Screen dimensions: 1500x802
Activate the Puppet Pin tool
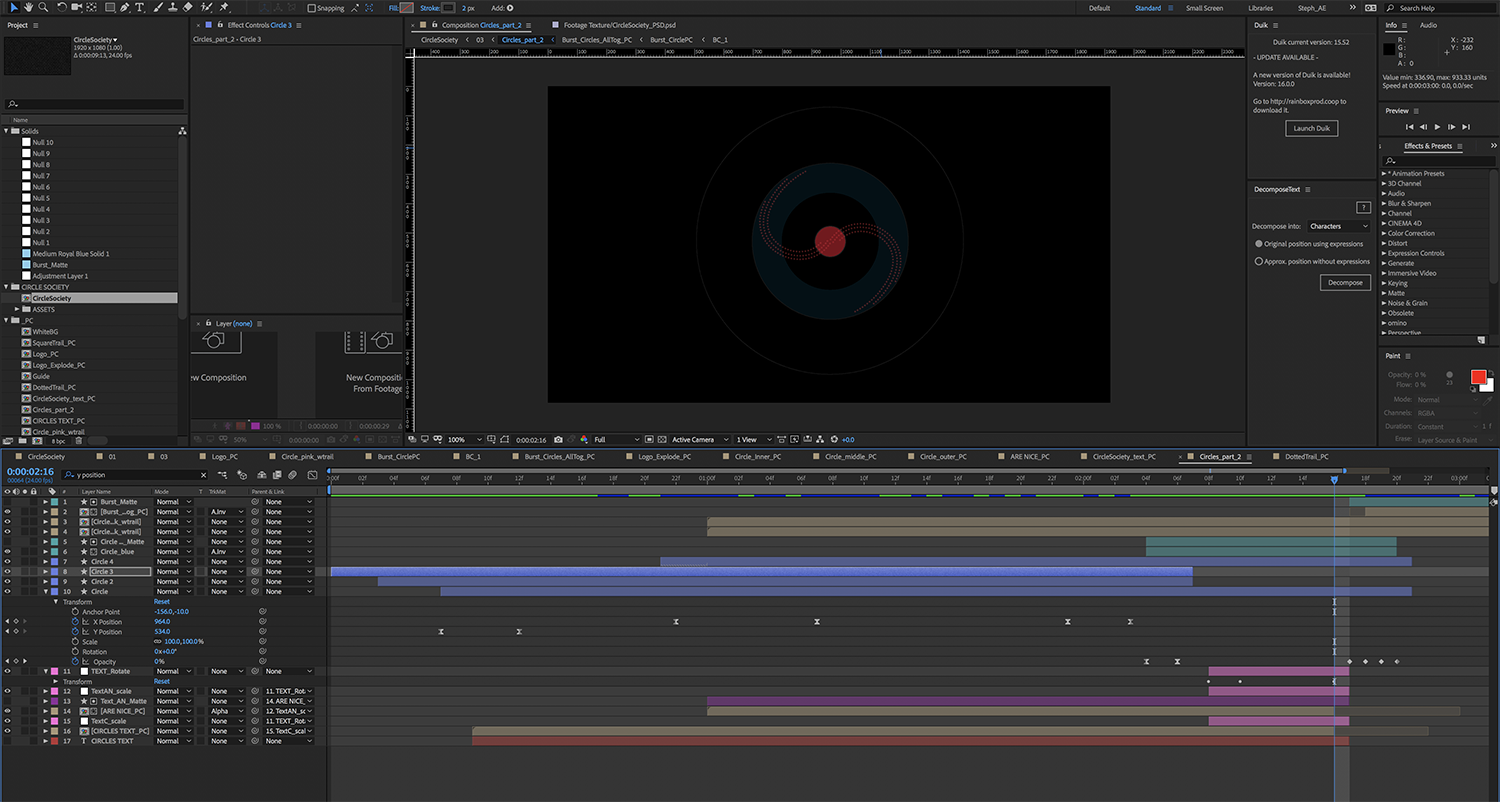[224, 7]
